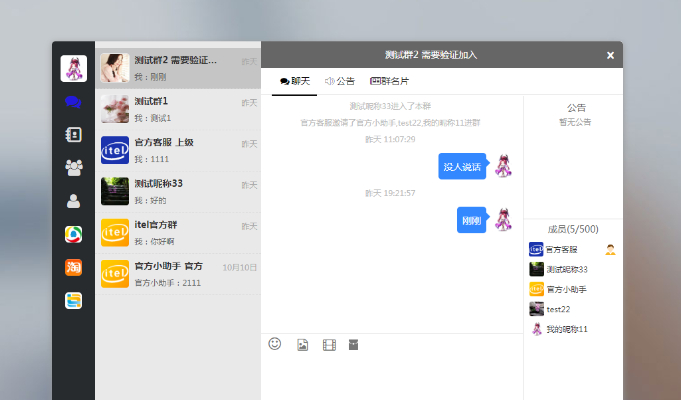Viewport: 681px width, 400px height.
Task: Click the 昨天 11:07:29 timestamp
Action: click(390, 139)
